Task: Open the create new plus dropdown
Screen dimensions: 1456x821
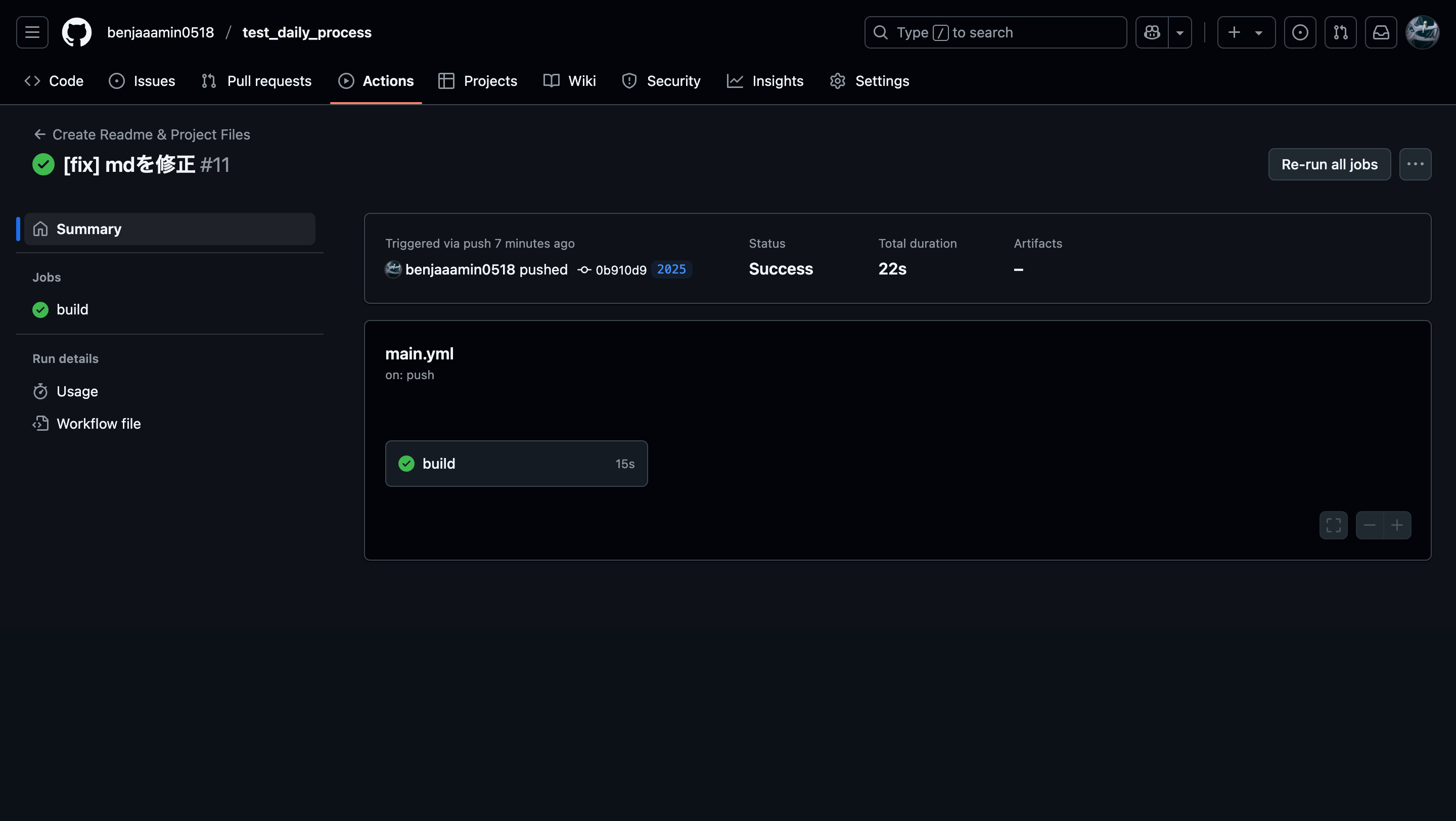Action: click(x=1246, y=32)
